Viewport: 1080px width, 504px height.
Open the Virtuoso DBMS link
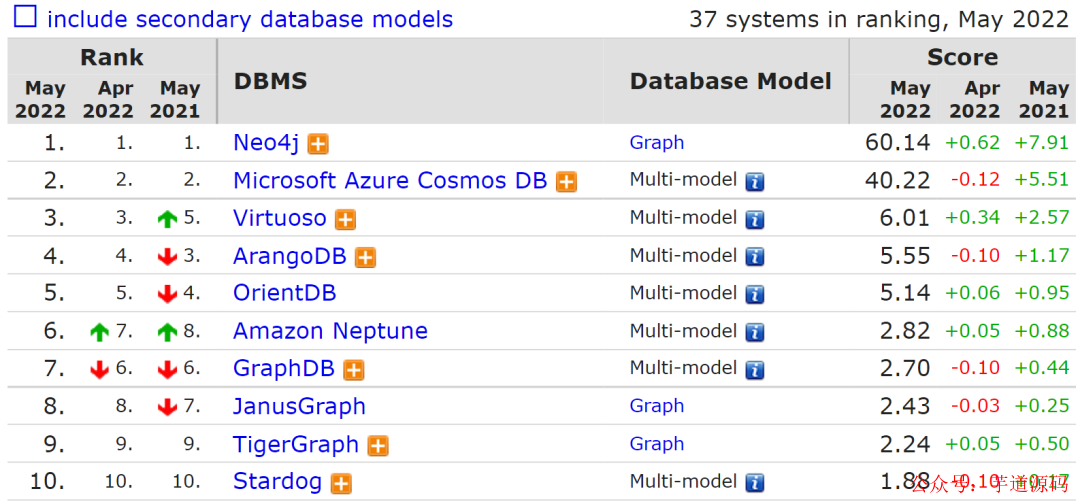pos(280,218)
